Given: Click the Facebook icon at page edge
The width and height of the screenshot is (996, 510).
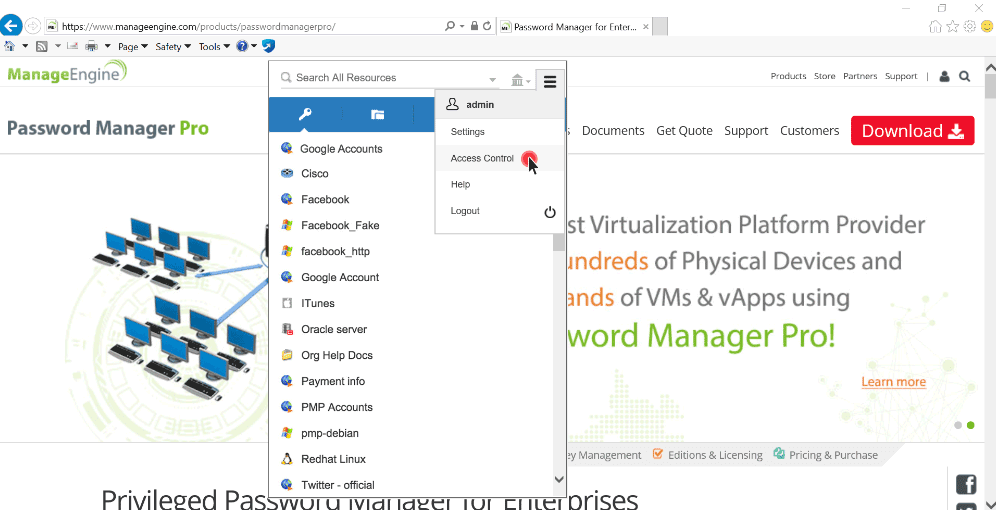Looking at the screenshot, I should coord(966,484).
